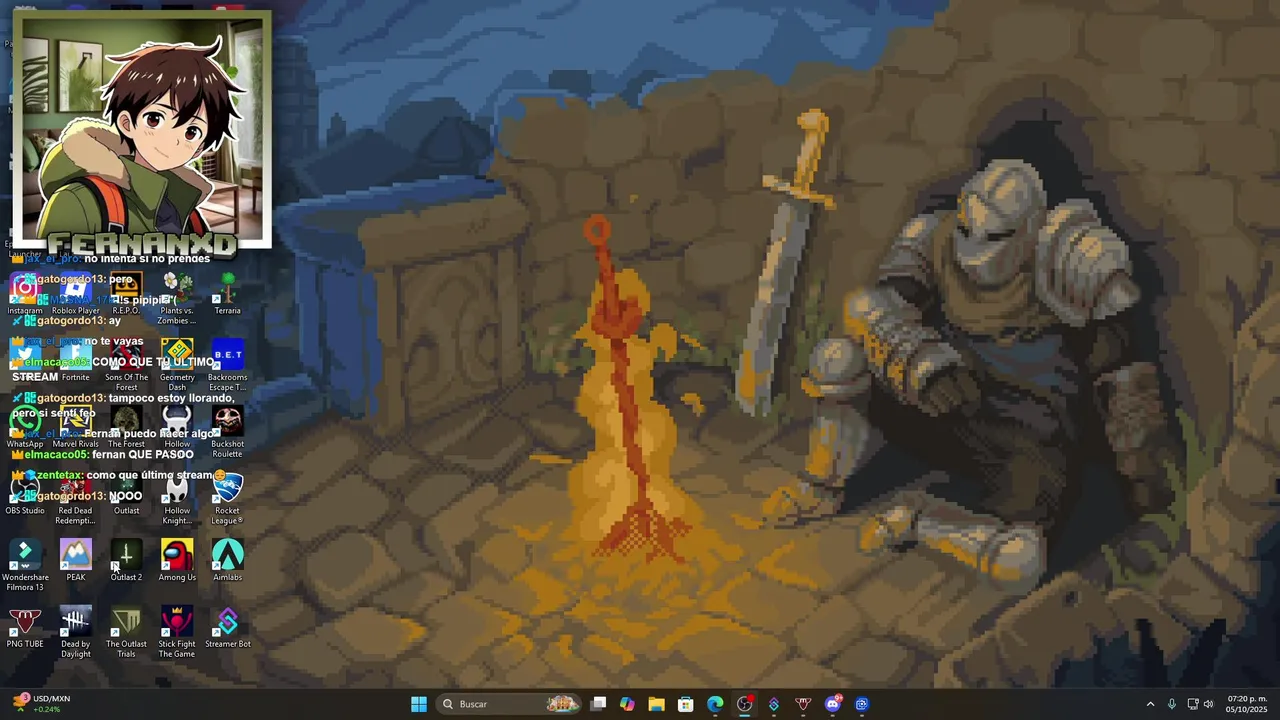This screenshot has height=720, width=1280.
Task: Select the Dead by Daylight icon
Action: pos(76,633)
